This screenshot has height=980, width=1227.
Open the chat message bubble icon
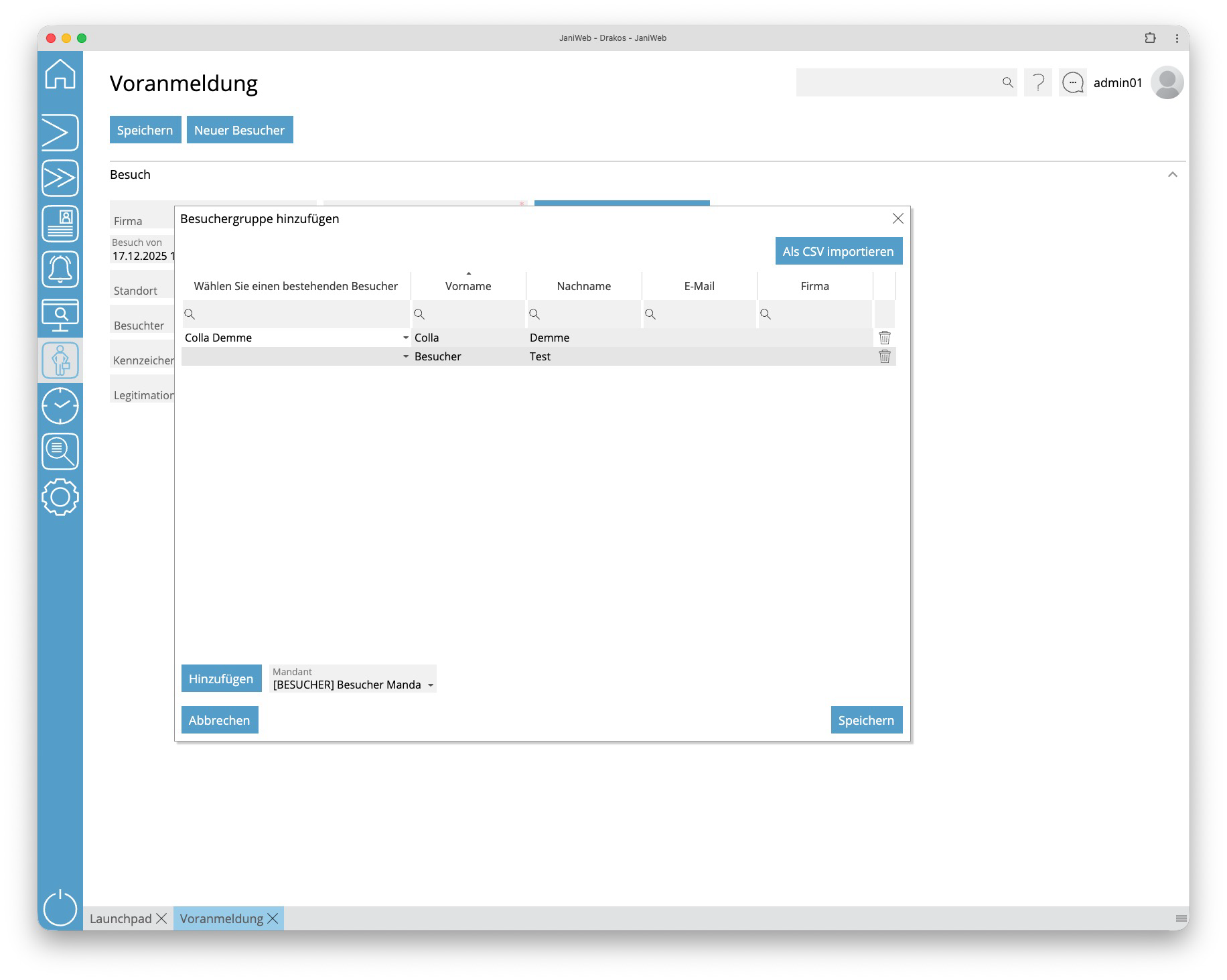click(x=1073, y=82)
